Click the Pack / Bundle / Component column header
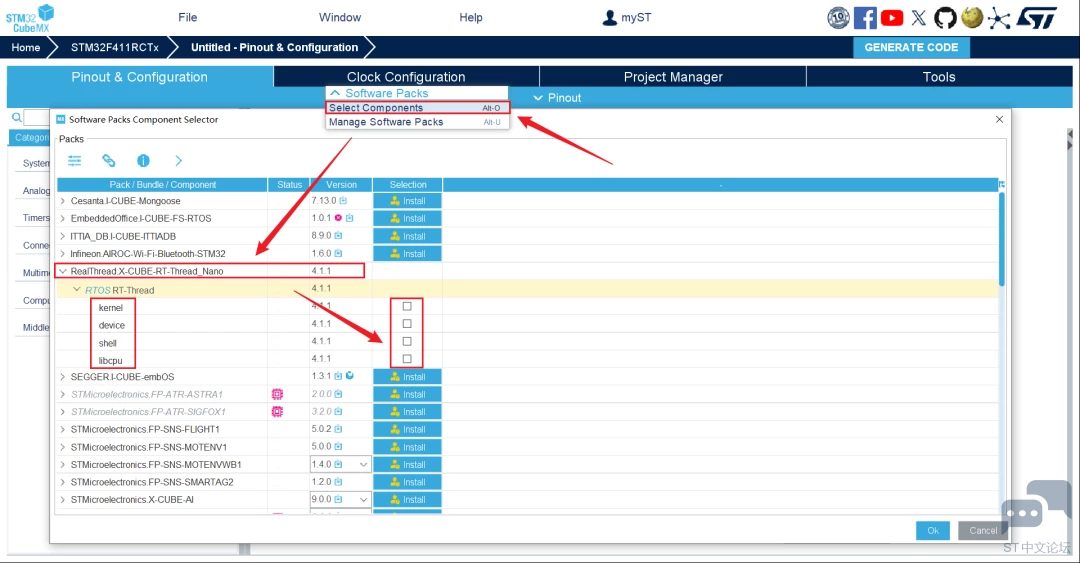Viewport: 1080px width, 563px height. tap(162, 185)
